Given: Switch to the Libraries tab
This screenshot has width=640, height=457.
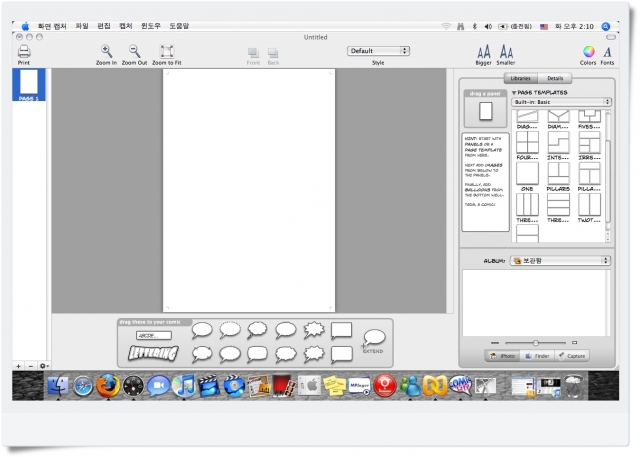Looking at the screenshot, I should (x=520, y=78).
